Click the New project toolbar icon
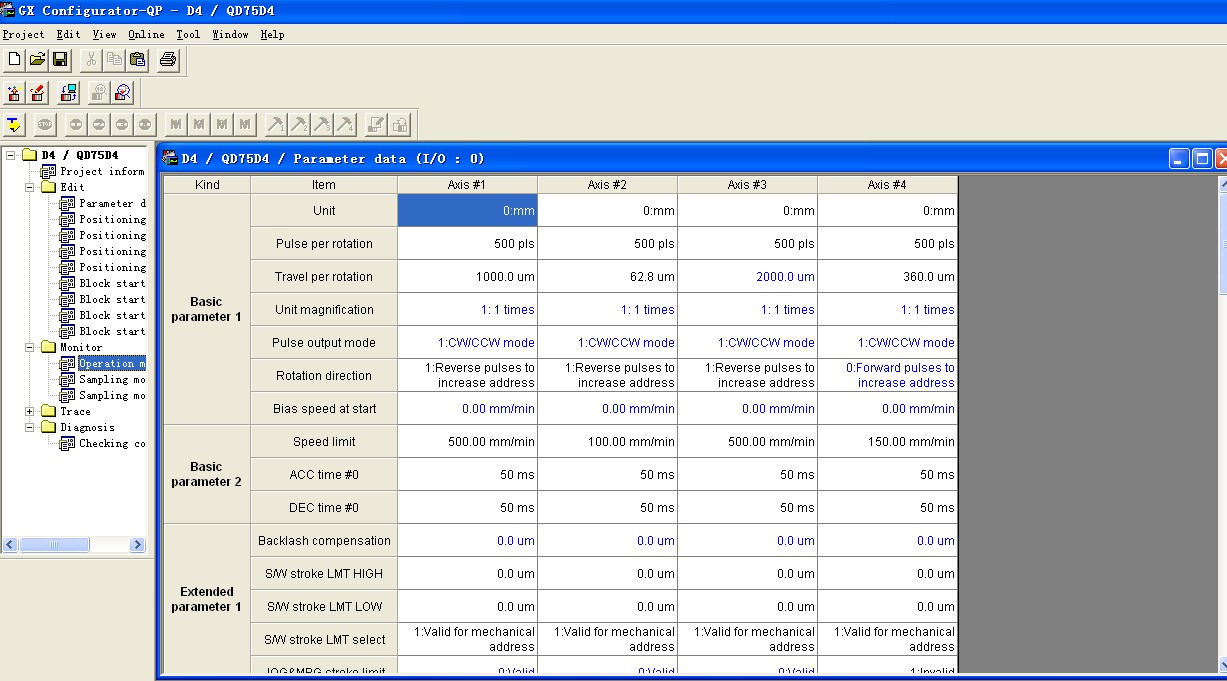The width and height of the screenshot is (1227, 681). click(14, 60)
